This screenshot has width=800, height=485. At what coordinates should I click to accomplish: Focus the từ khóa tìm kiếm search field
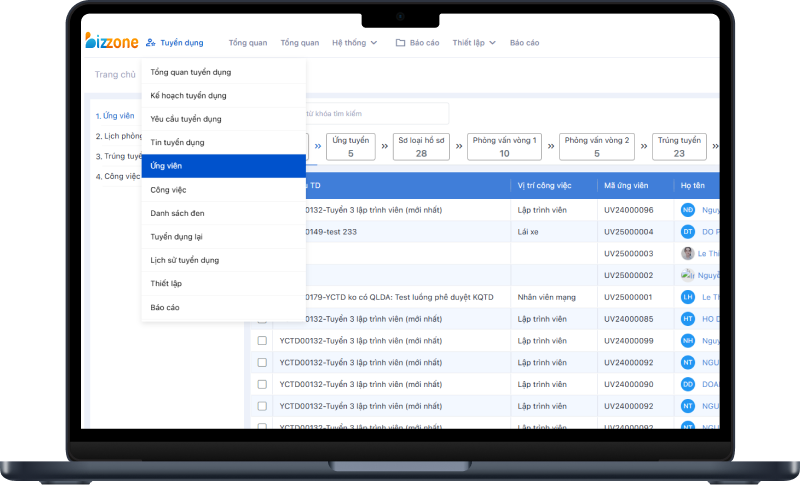[370, 114]
